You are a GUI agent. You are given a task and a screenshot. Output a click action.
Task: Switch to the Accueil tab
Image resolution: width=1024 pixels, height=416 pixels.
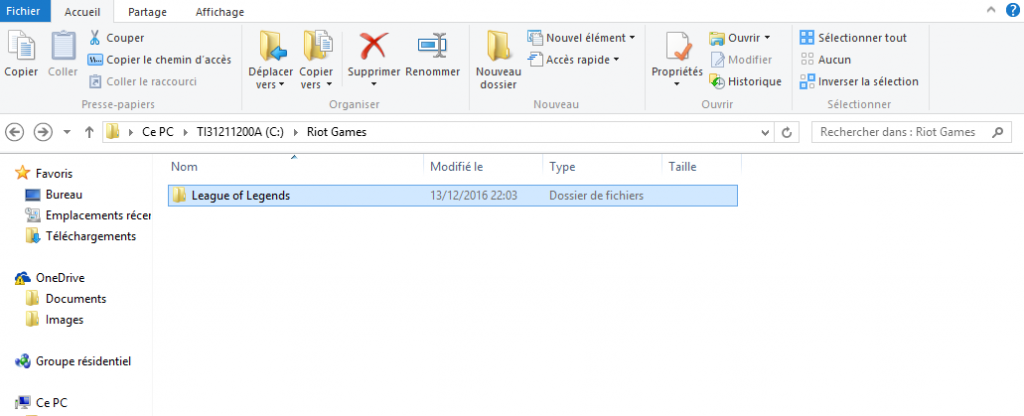(x=82, y=12)
